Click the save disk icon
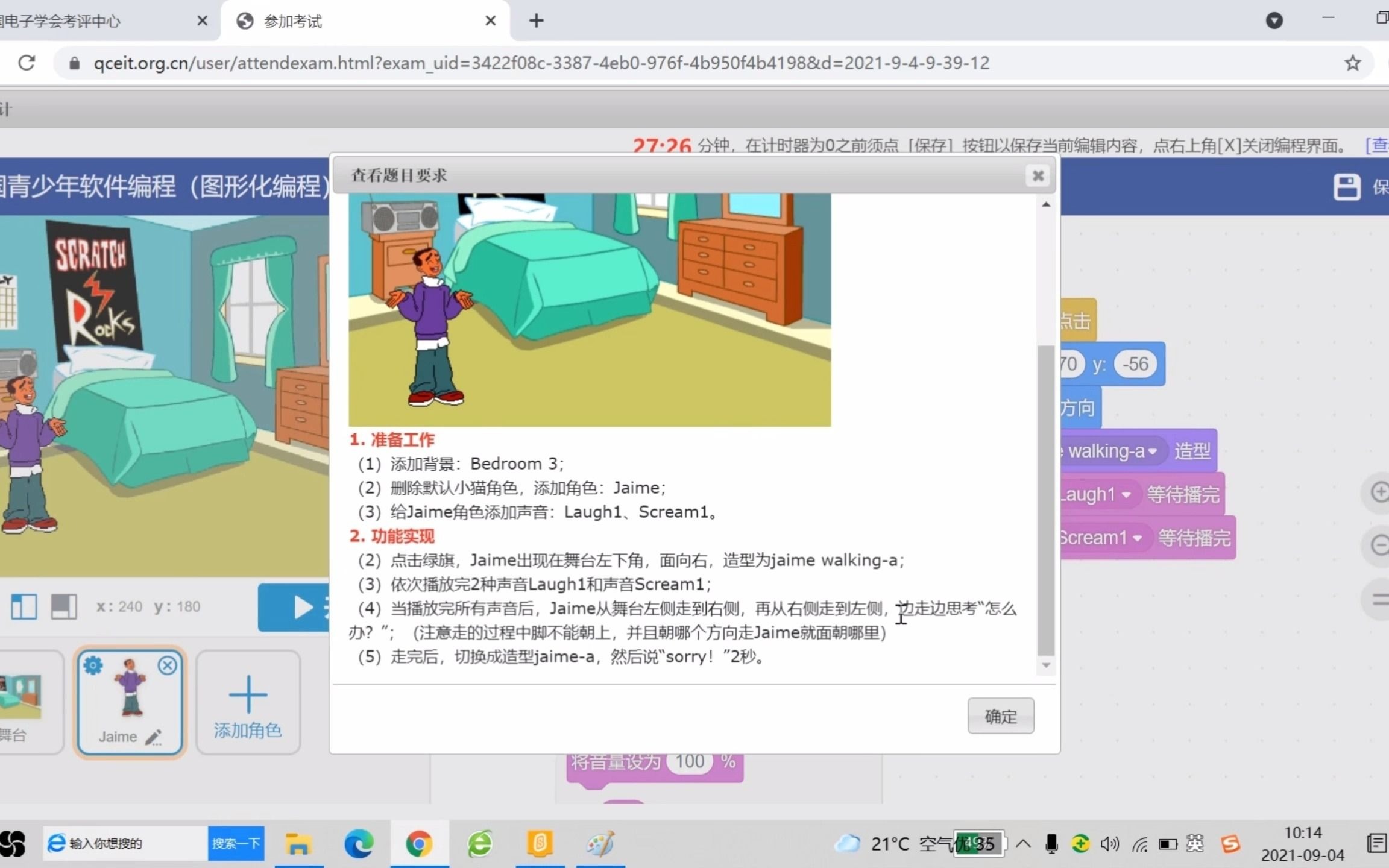The image size is (1389, 868). 1346,187
